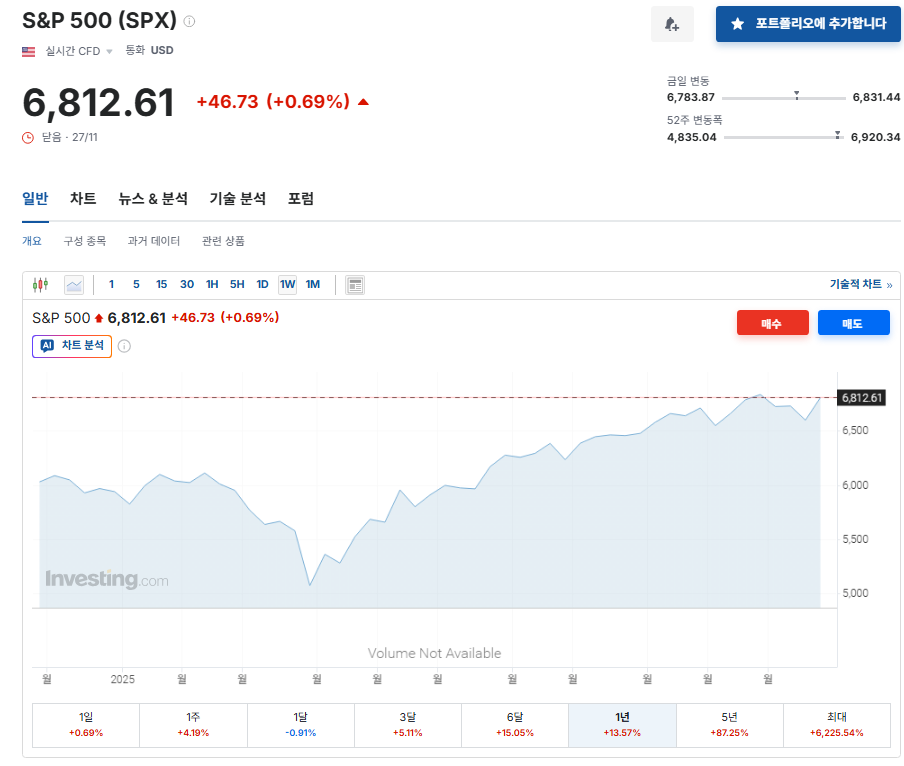The image size is (904, 766).
Task: Select the 개요 sub-tab
Action: (x=32, y=241)
